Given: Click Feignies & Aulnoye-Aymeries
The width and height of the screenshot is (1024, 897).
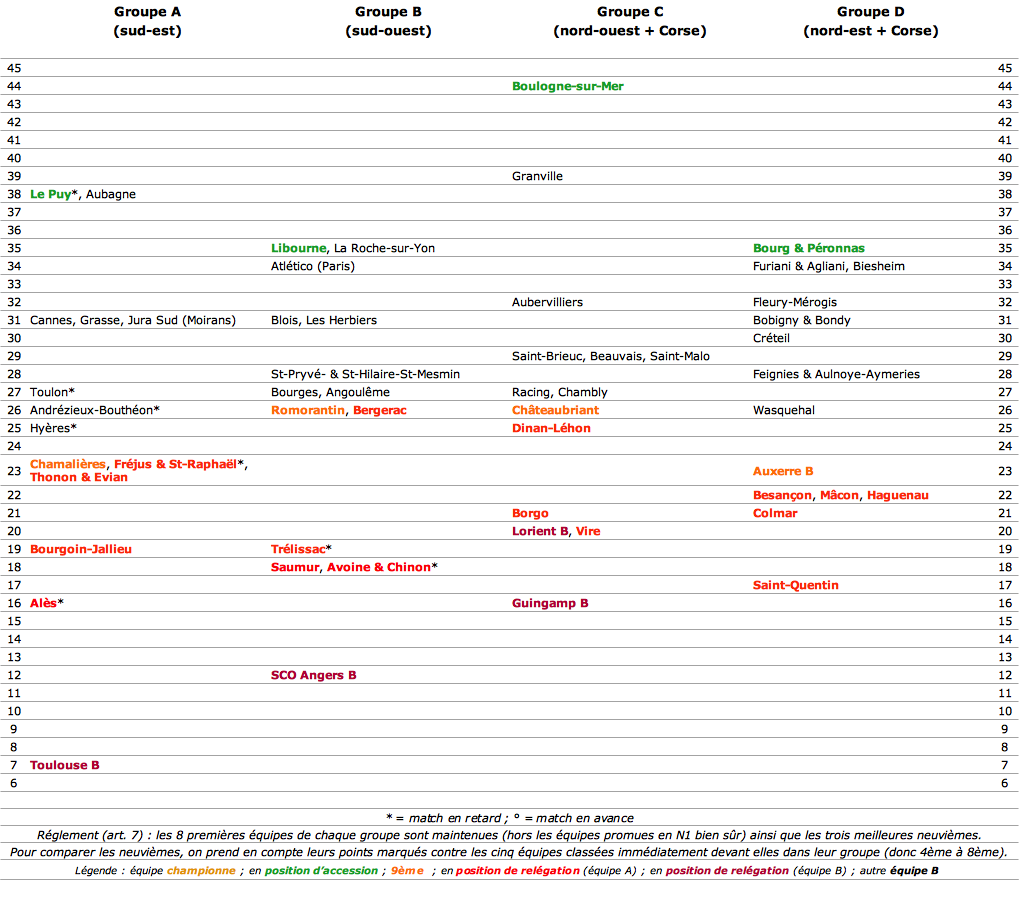Looking at the screenshot, I should [x=836, y=374].
